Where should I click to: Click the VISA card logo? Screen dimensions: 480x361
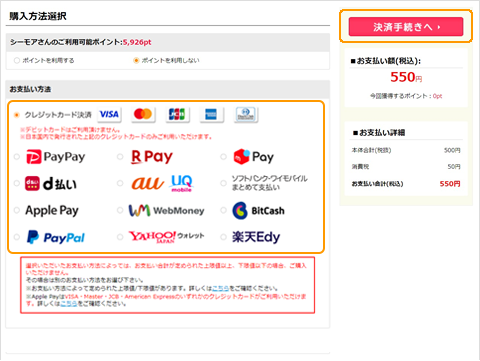[109, 114]
